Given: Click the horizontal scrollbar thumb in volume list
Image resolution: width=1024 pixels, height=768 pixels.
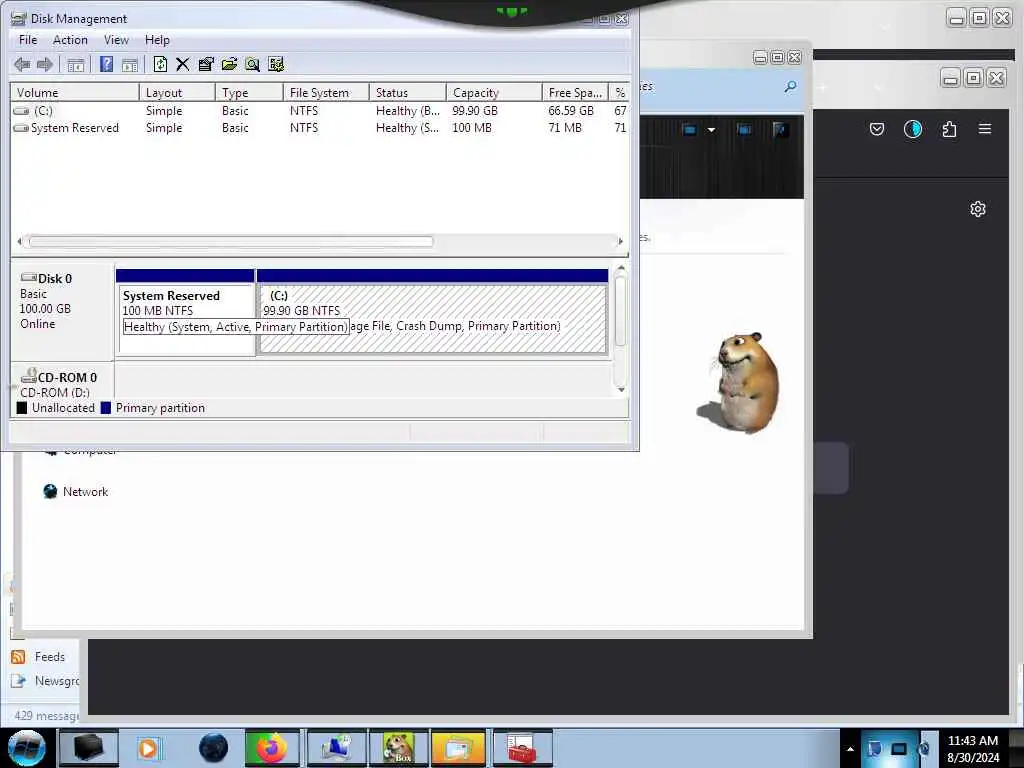Looking at the screenshot, I should 231,242.
